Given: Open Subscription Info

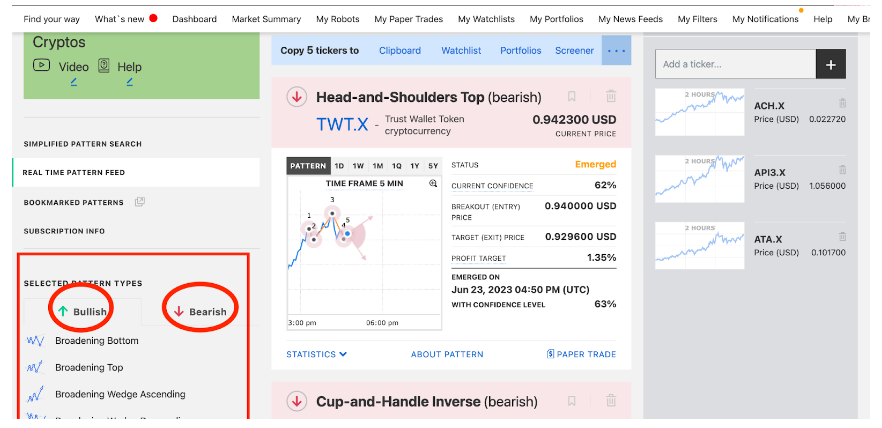Looking at the screenshot, I should pos(64,231).
